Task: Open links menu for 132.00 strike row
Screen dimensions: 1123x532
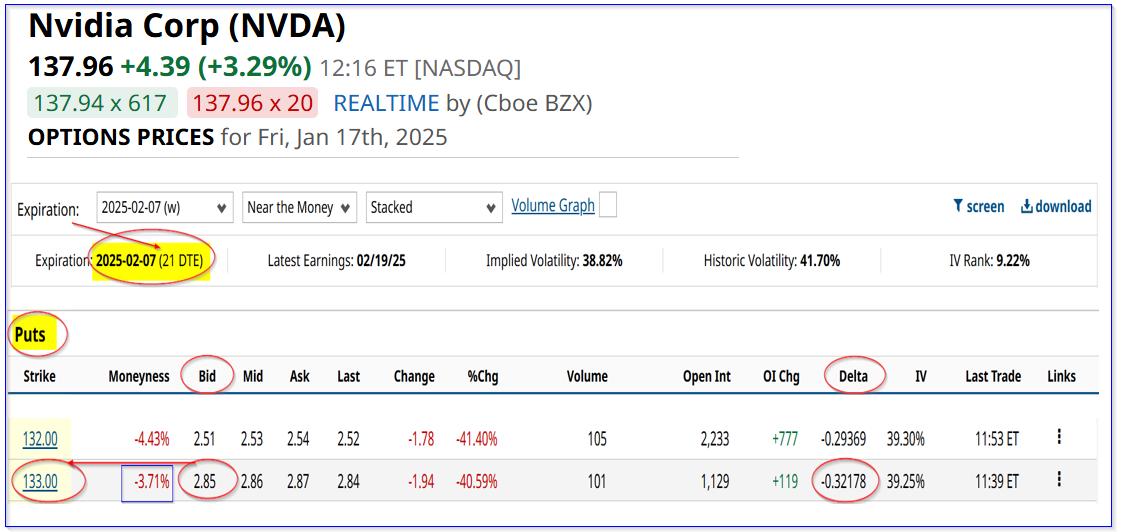Action: click(x=1059, y=437)
